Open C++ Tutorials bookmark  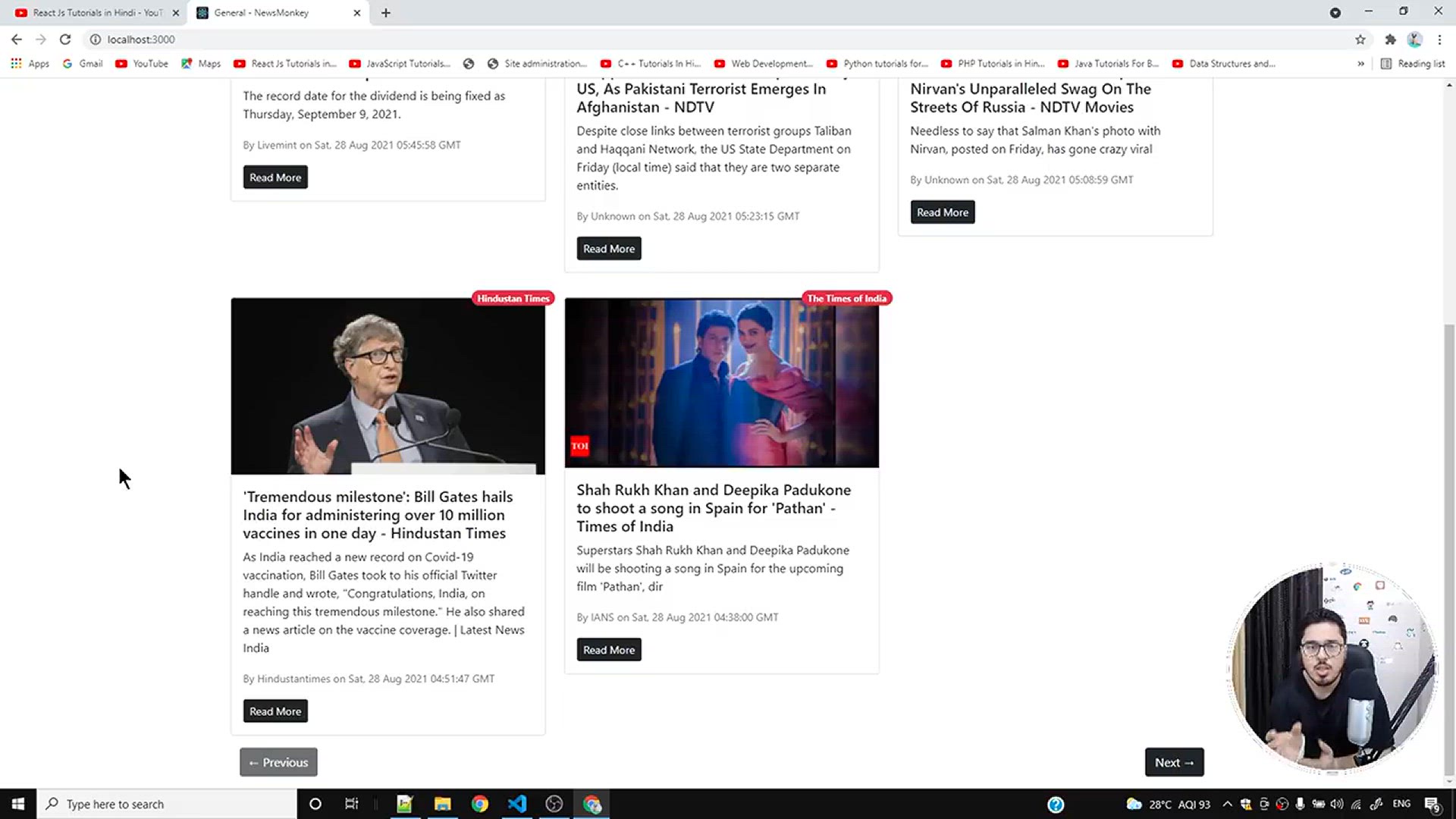click(x=651, y=64)
